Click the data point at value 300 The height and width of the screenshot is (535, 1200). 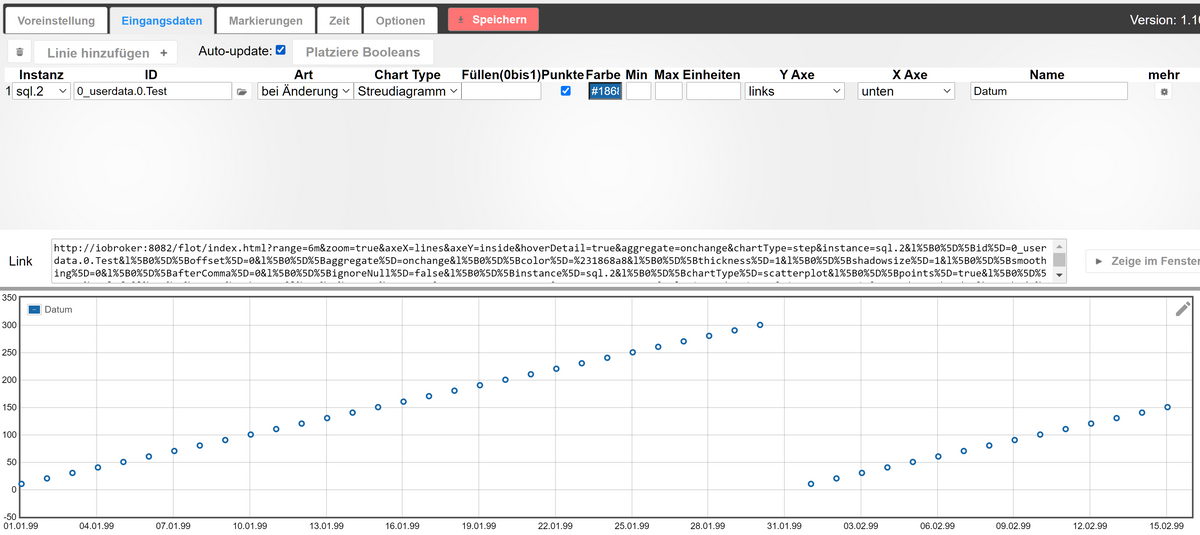tap(760, 325)
